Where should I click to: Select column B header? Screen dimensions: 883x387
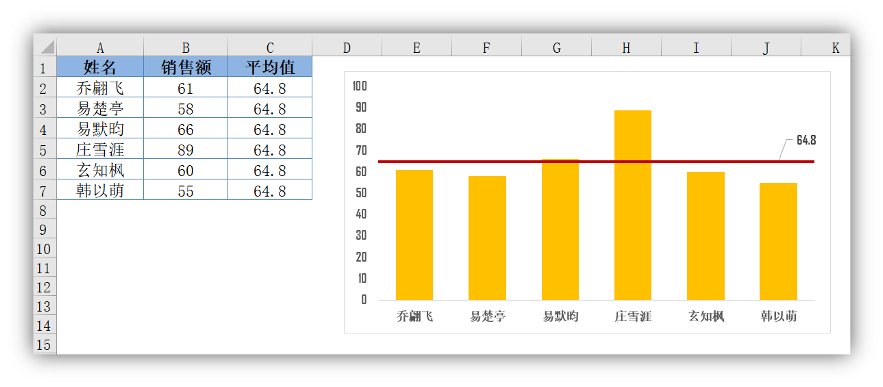186,47
